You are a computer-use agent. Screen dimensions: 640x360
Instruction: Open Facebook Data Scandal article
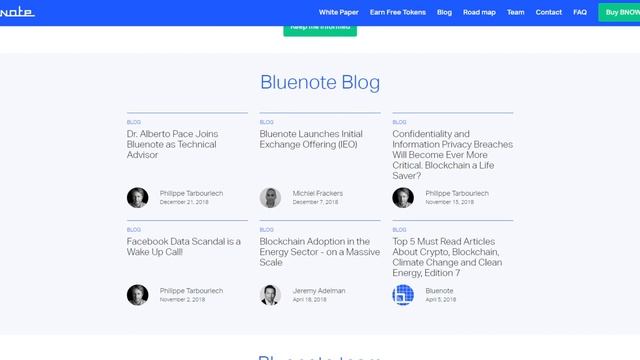pyautogui.click(x=183, y=247)
